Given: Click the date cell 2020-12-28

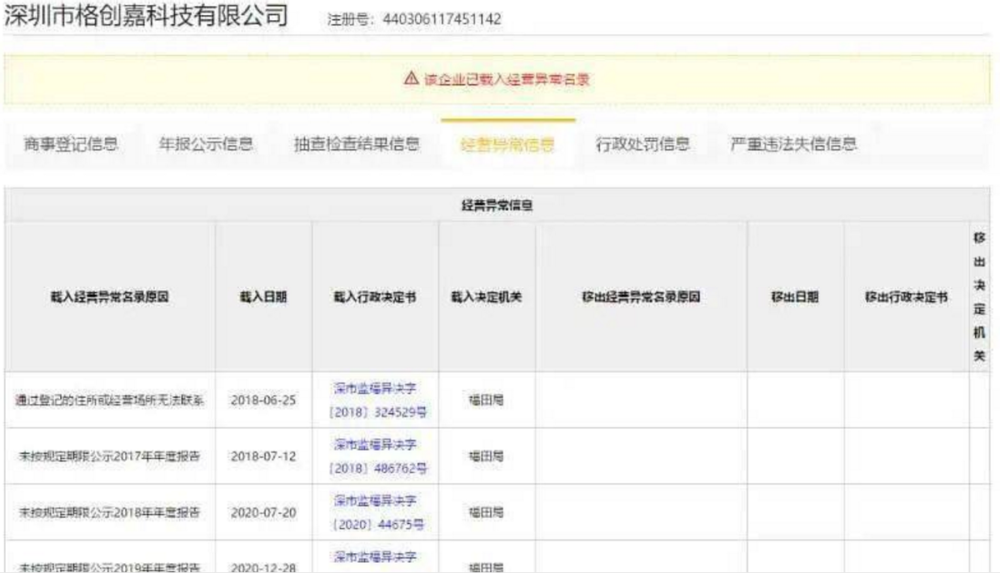Looking at the screenshot, I should tap(263, 567).
